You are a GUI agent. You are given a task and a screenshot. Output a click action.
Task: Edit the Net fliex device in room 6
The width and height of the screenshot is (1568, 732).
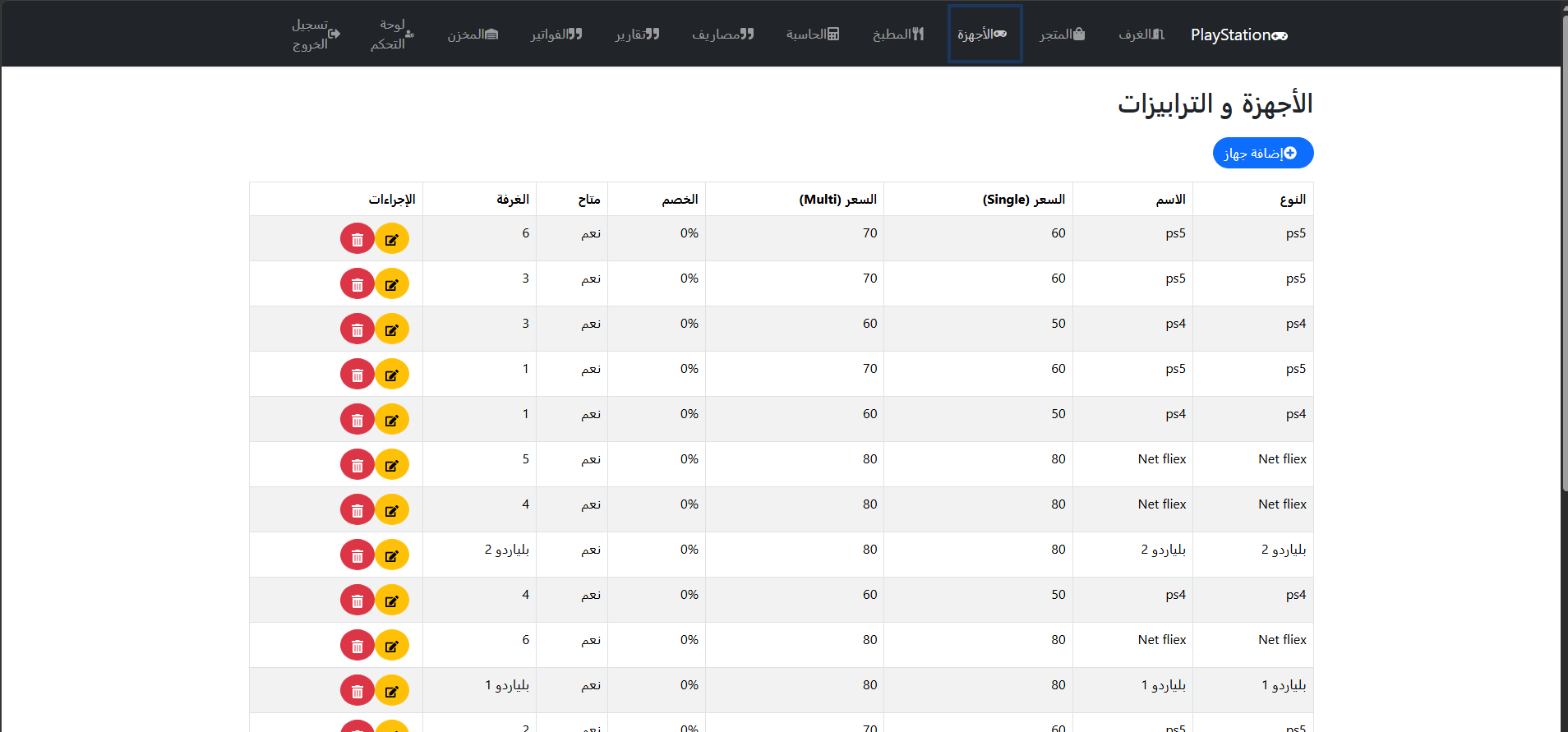392,646
